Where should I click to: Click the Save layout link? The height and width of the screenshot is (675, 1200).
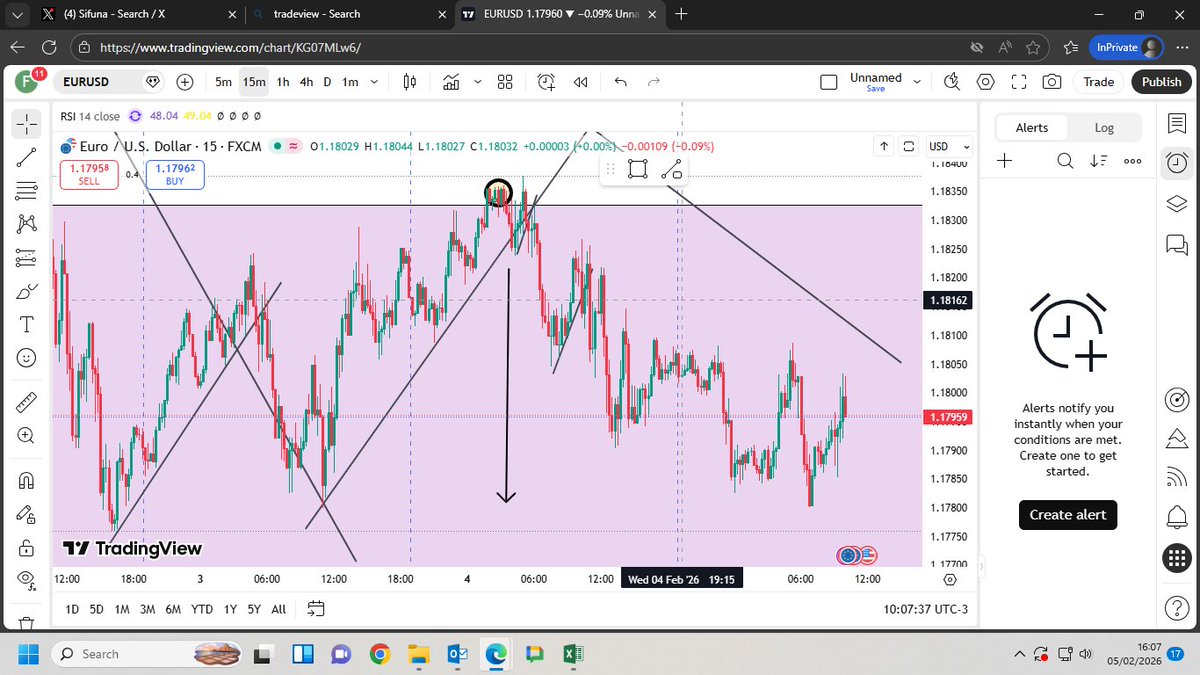point(876,89)
